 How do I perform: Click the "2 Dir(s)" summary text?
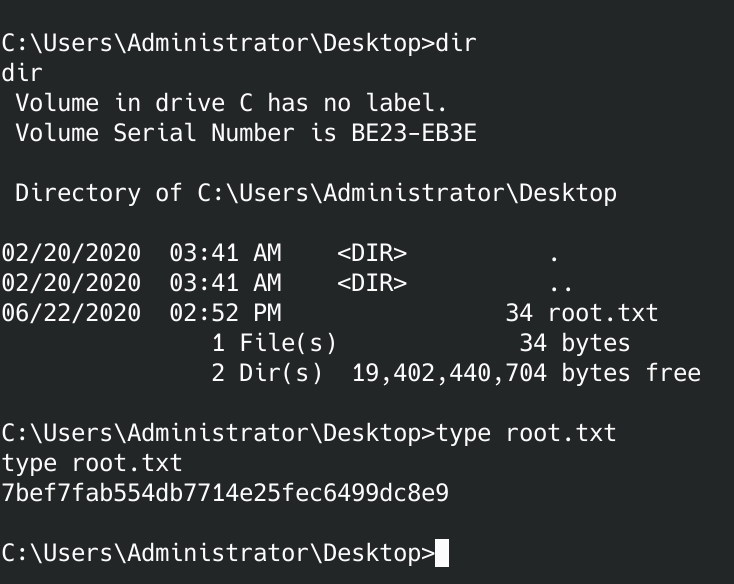pos(266,373)
